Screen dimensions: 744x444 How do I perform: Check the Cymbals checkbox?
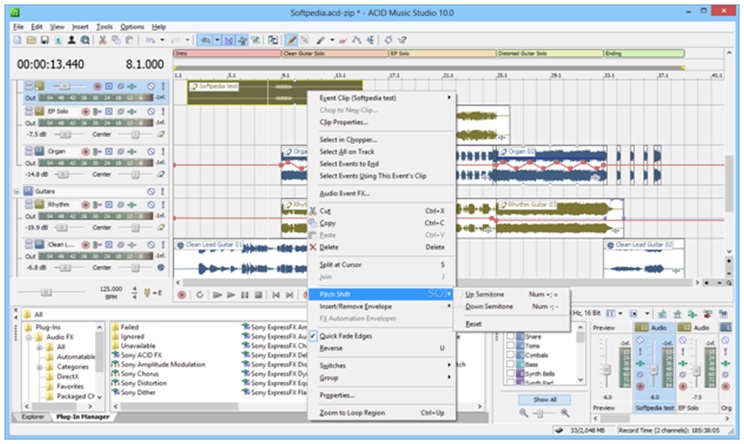pos(511,355)
